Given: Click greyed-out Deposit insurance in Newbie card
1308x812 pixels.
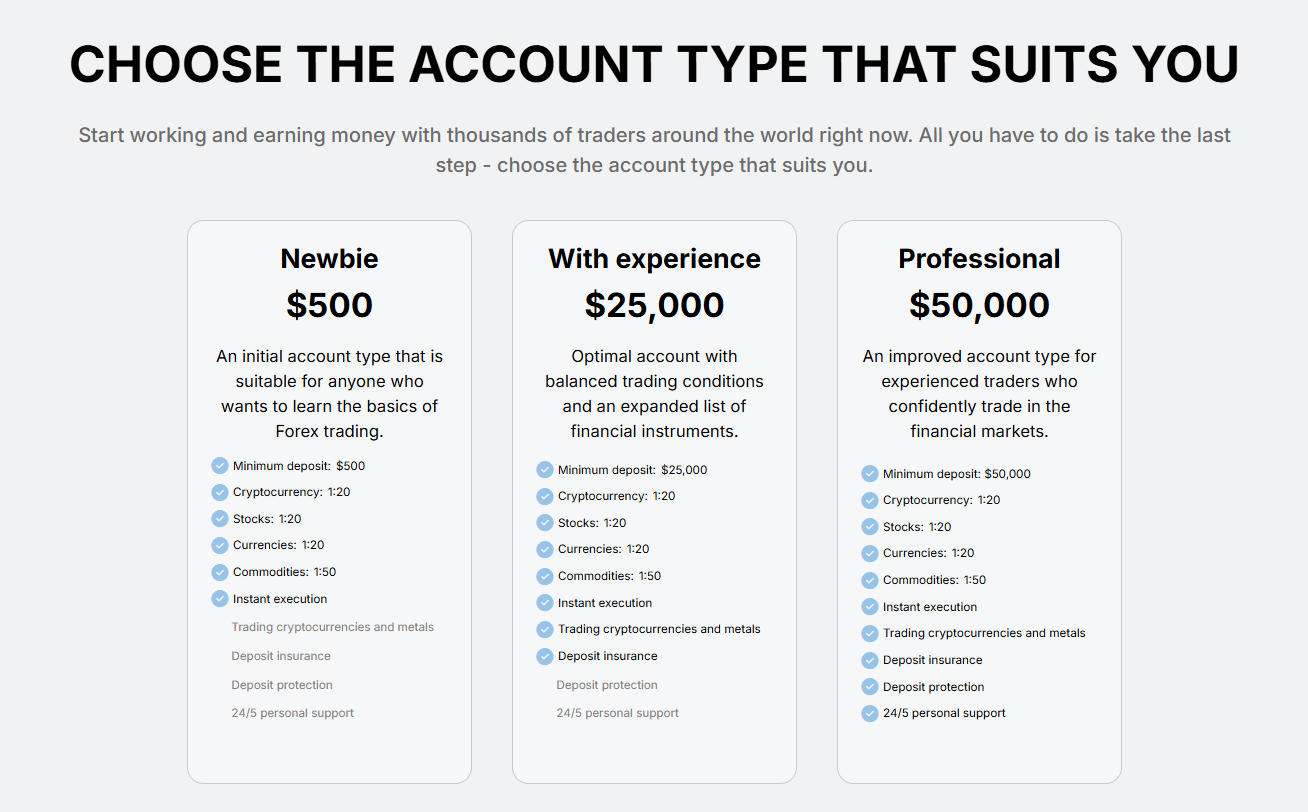Looking at the screenshot, I should click(281, 656).
